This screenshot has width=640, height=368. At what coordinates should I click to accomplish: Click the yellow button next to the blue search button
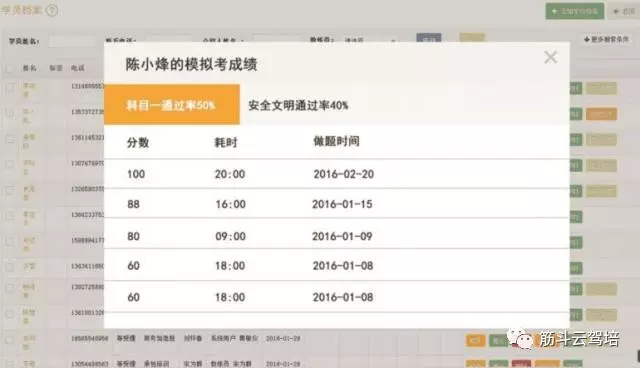(472, 38)
